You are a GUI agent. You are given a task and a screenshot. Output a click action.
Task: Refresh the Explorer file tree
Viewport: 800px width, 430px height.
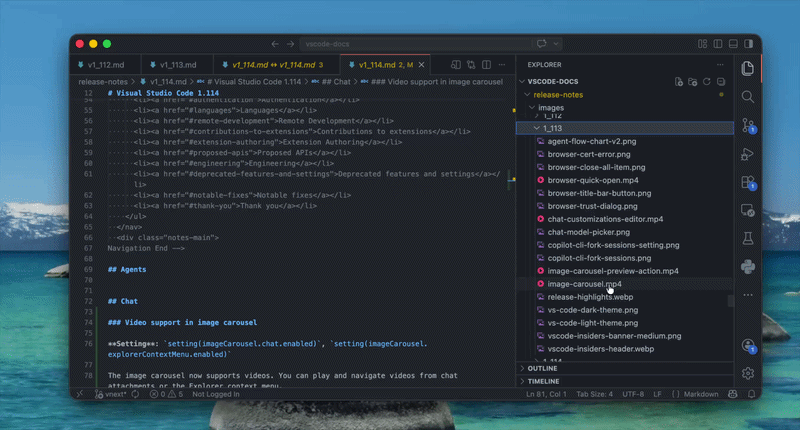pos(707,81)
